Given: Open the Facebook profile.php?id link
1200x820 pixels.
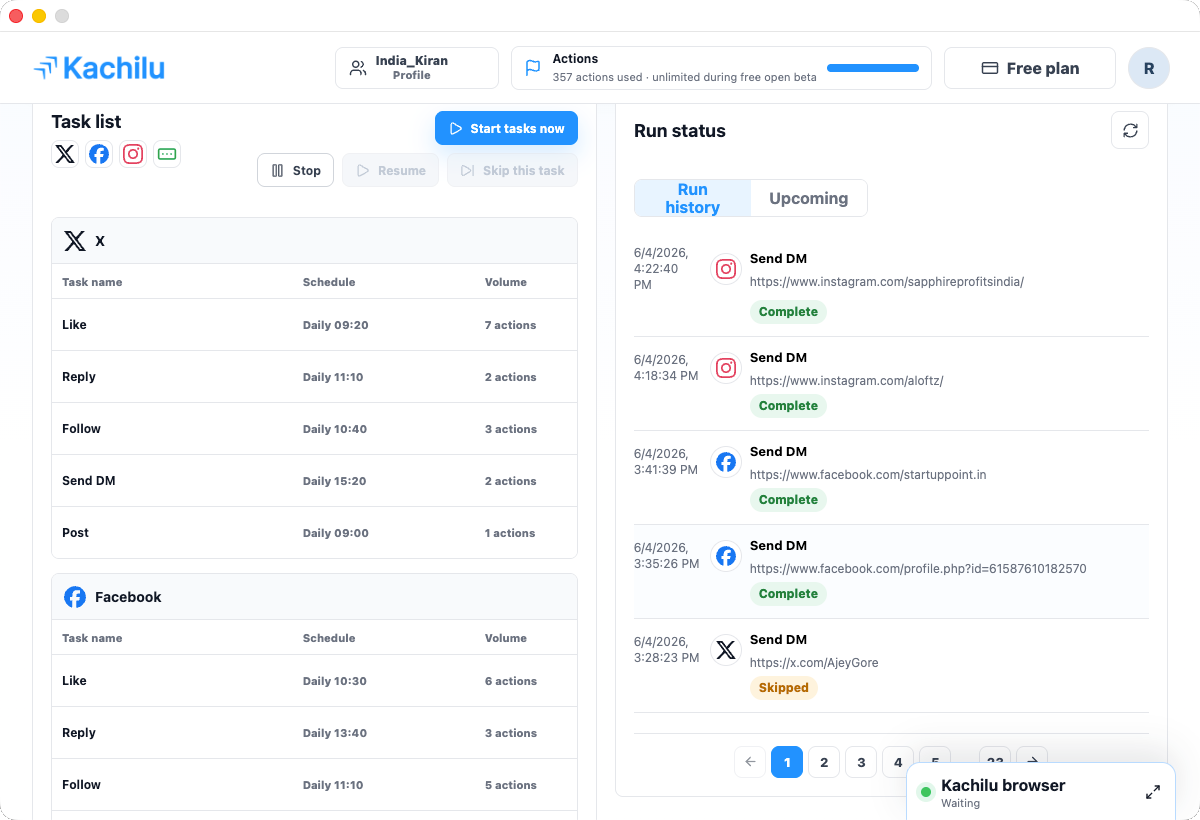Looking at the screenshot, I should (x=918, y=569).
